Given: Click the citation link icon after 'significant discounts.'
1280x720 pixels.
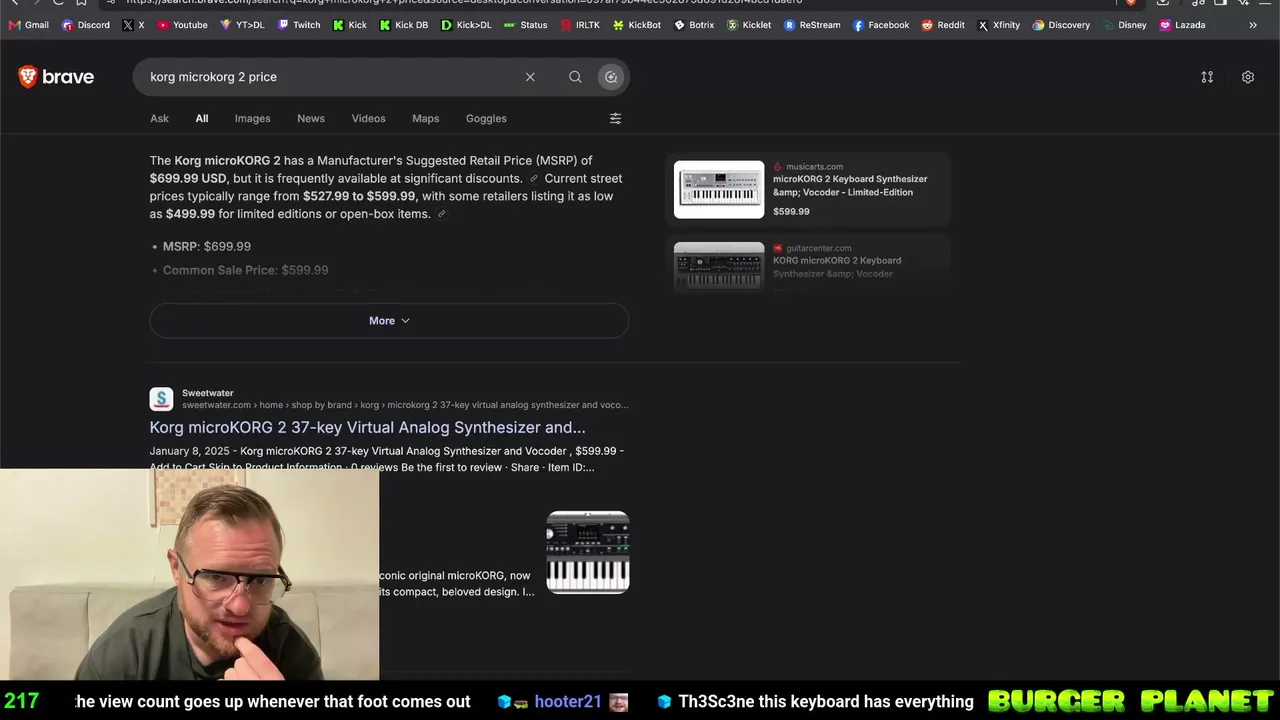Looking at the screenshot, I should 534,179.
